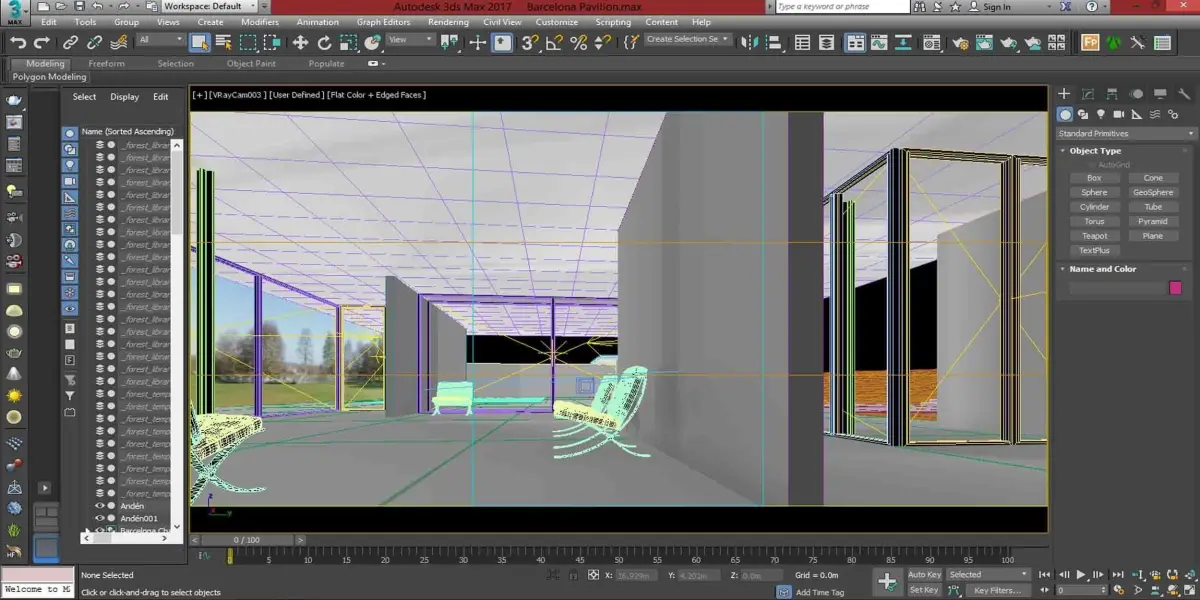The image size is (1200, 600).
Task: Click Open File icon in title bar
Action: click(x=61, y=6)
